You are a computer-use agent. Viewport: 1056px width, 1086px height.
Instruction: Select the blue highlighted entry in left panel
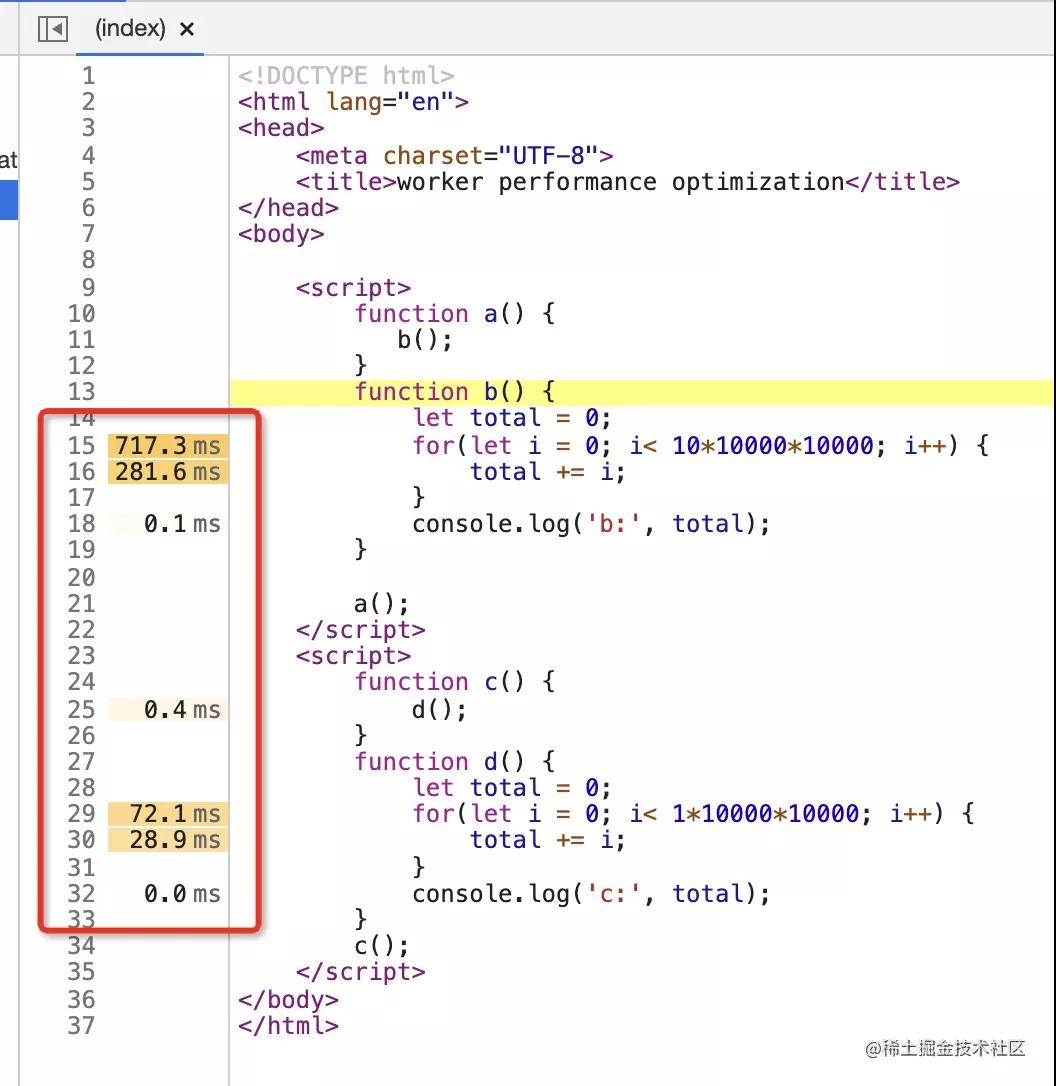coord(9,199)
